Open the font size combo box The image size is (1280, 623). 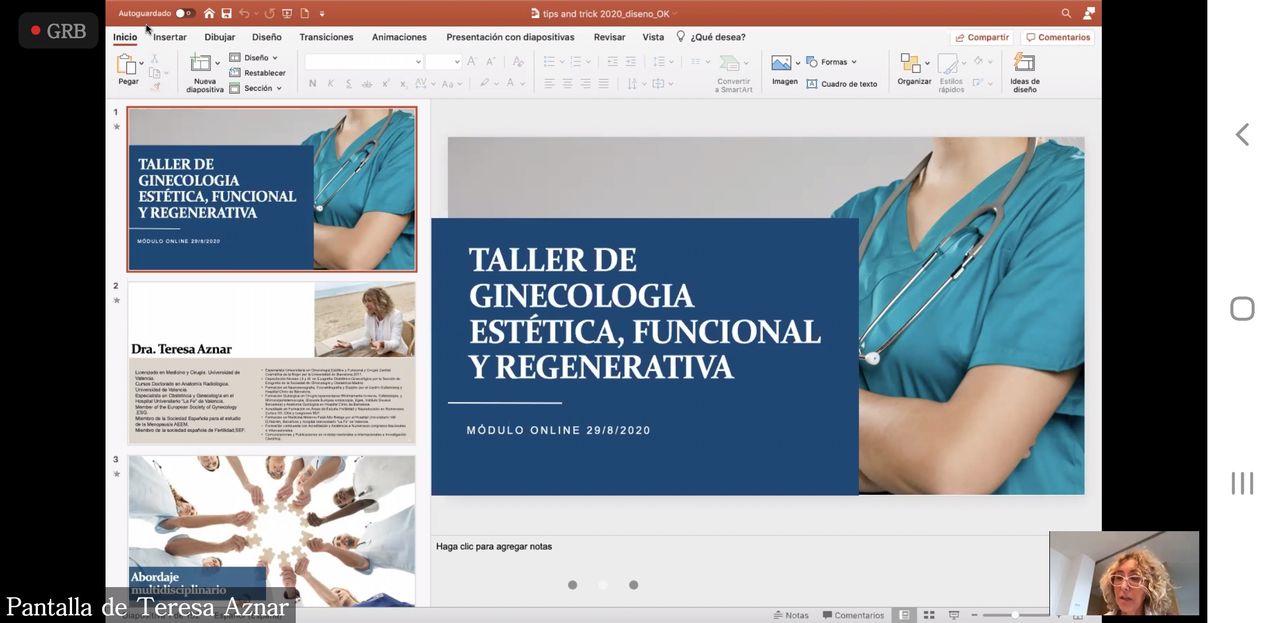point(442,62)
